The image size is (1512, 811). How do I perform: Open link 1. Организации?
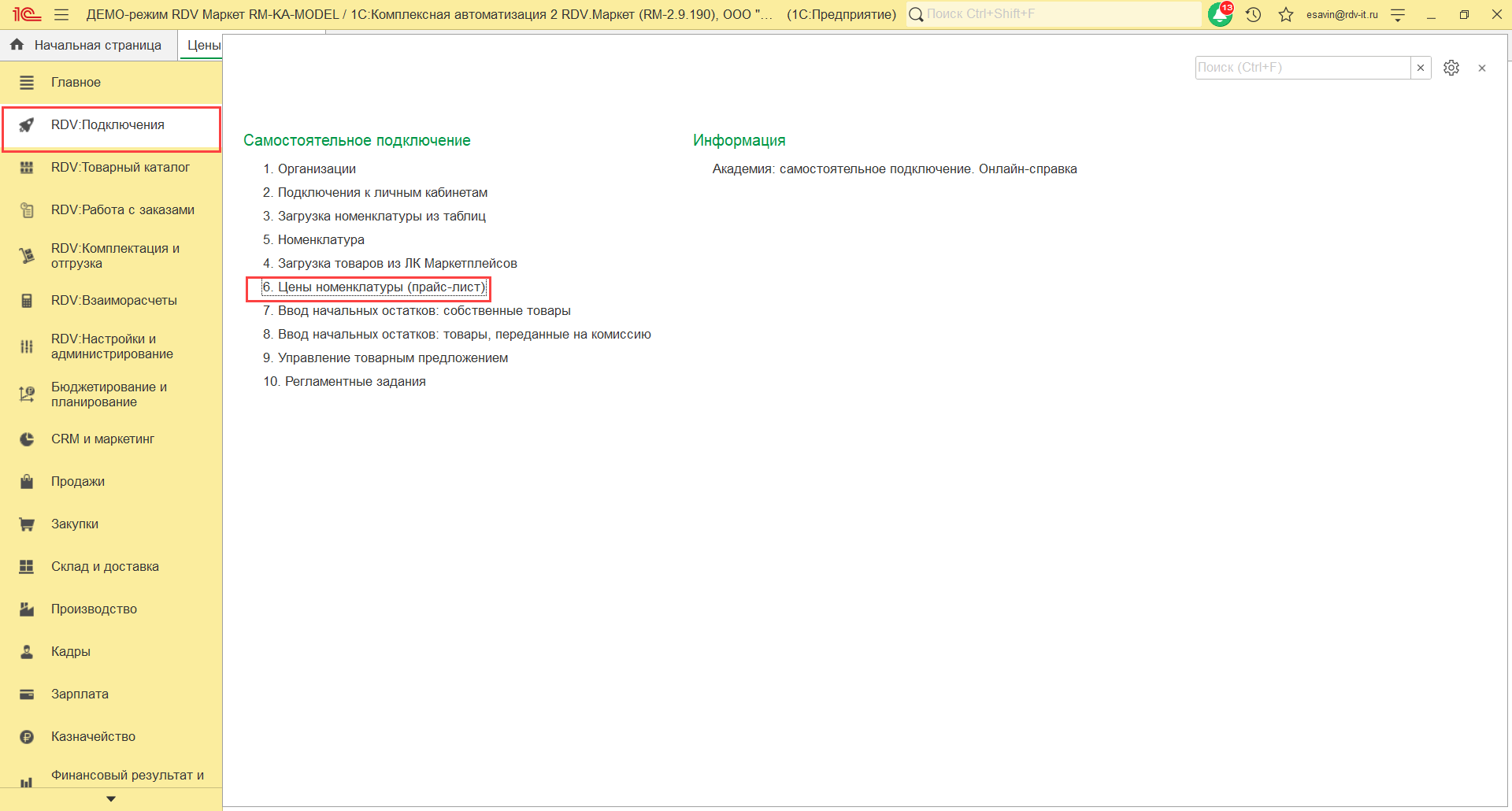pyautogui.click(x=309, y=168)
